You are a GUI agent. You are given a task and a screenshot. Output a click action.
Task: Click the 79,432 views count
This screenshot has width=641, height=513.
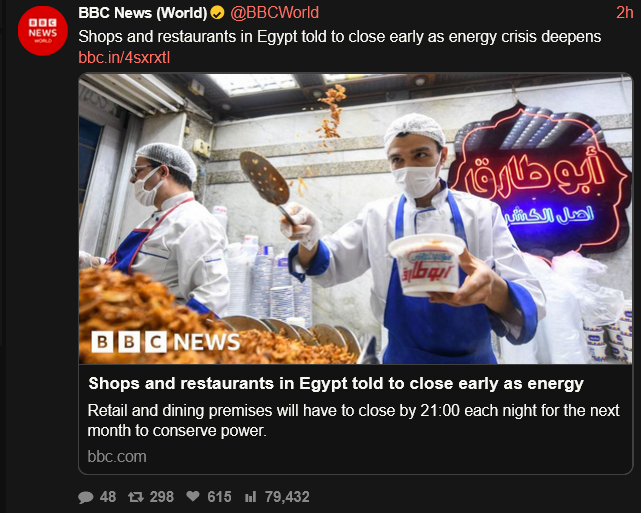[287, 497]
